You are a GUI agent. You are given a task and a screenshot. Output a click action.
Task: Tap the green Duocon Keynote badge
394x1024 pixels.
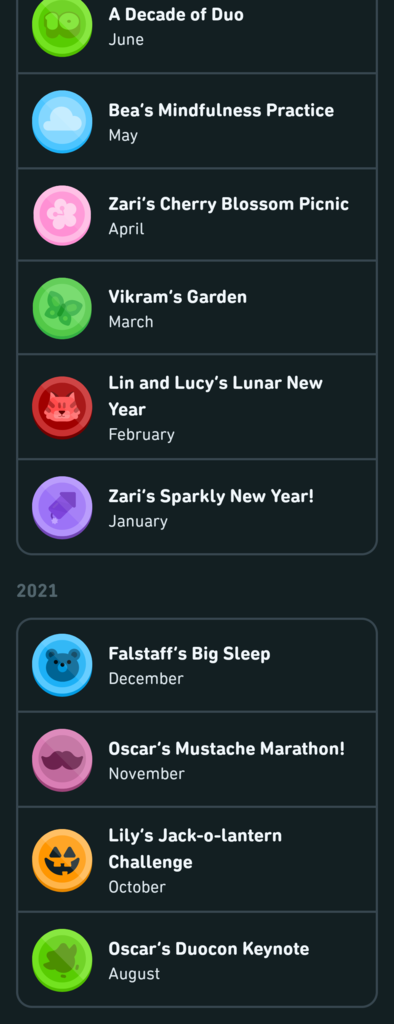(62, 960)
